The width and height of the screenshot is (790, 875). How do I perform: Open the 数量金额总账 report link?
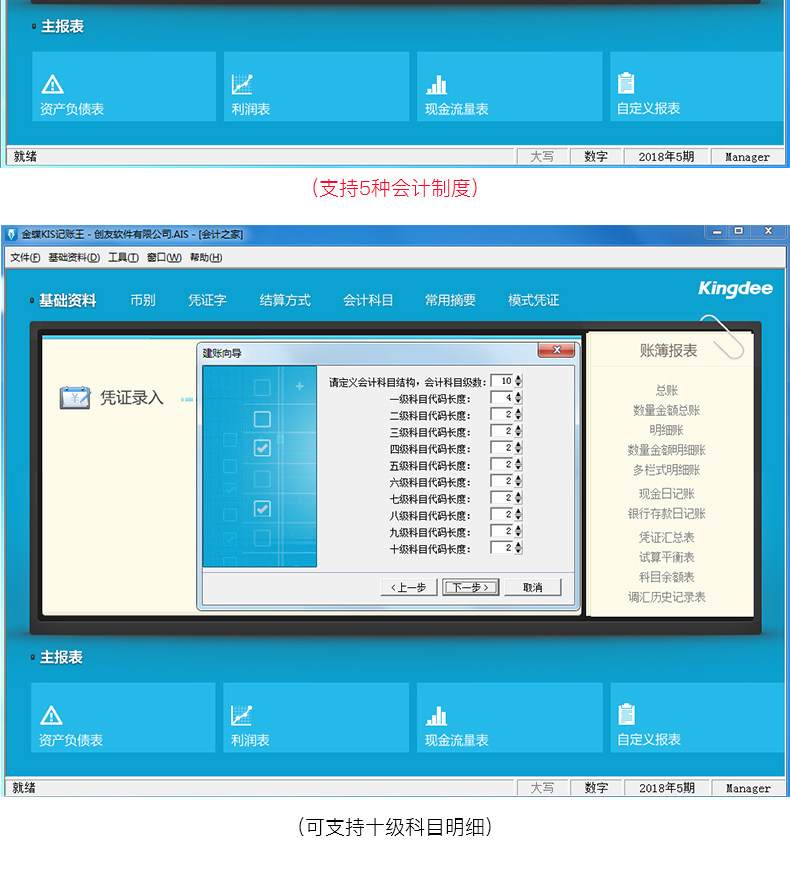(667, 410)
